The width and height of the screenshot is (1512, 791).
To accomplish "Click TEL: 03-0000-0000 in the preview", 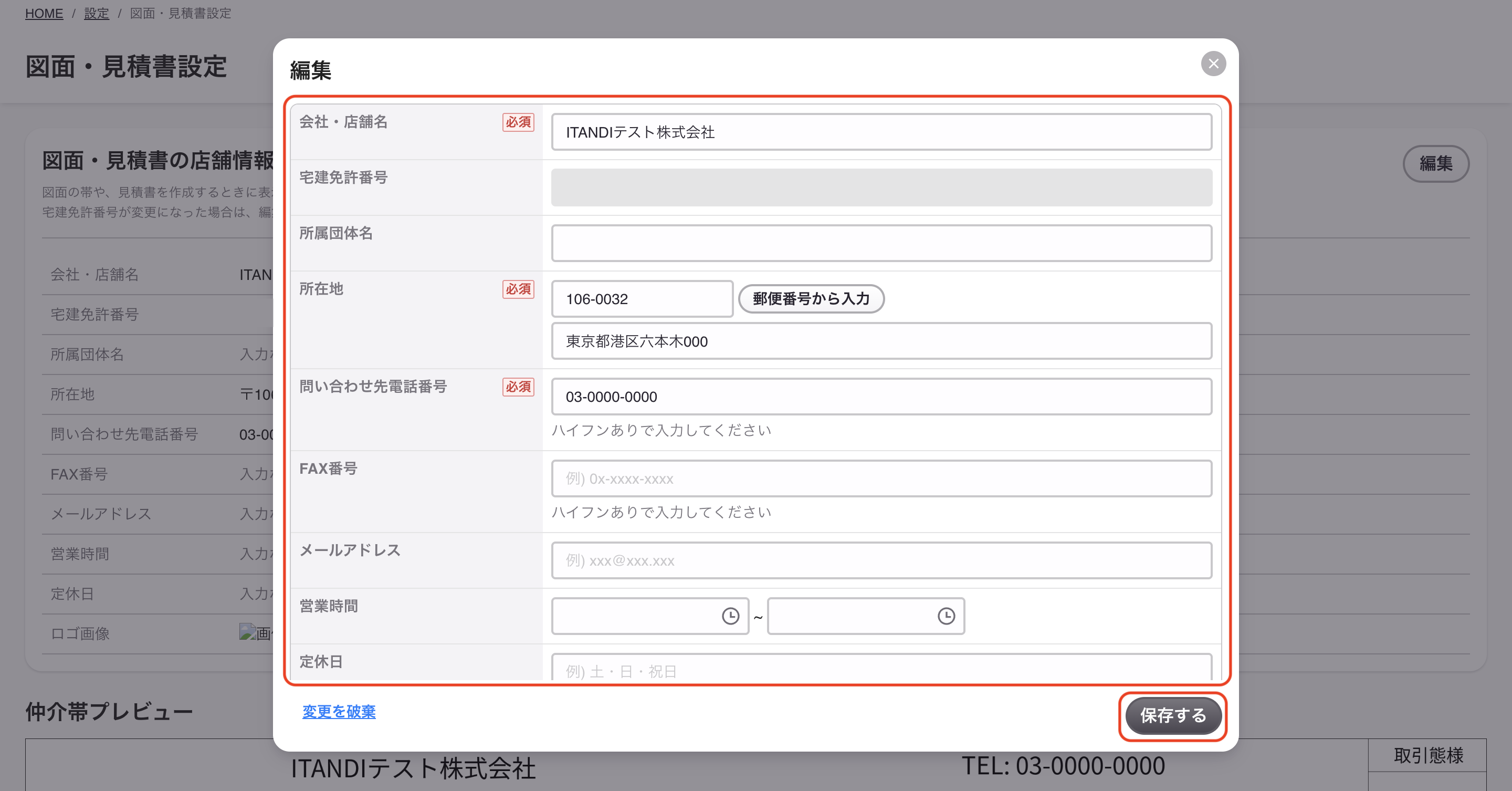I will pos(1063,766).
